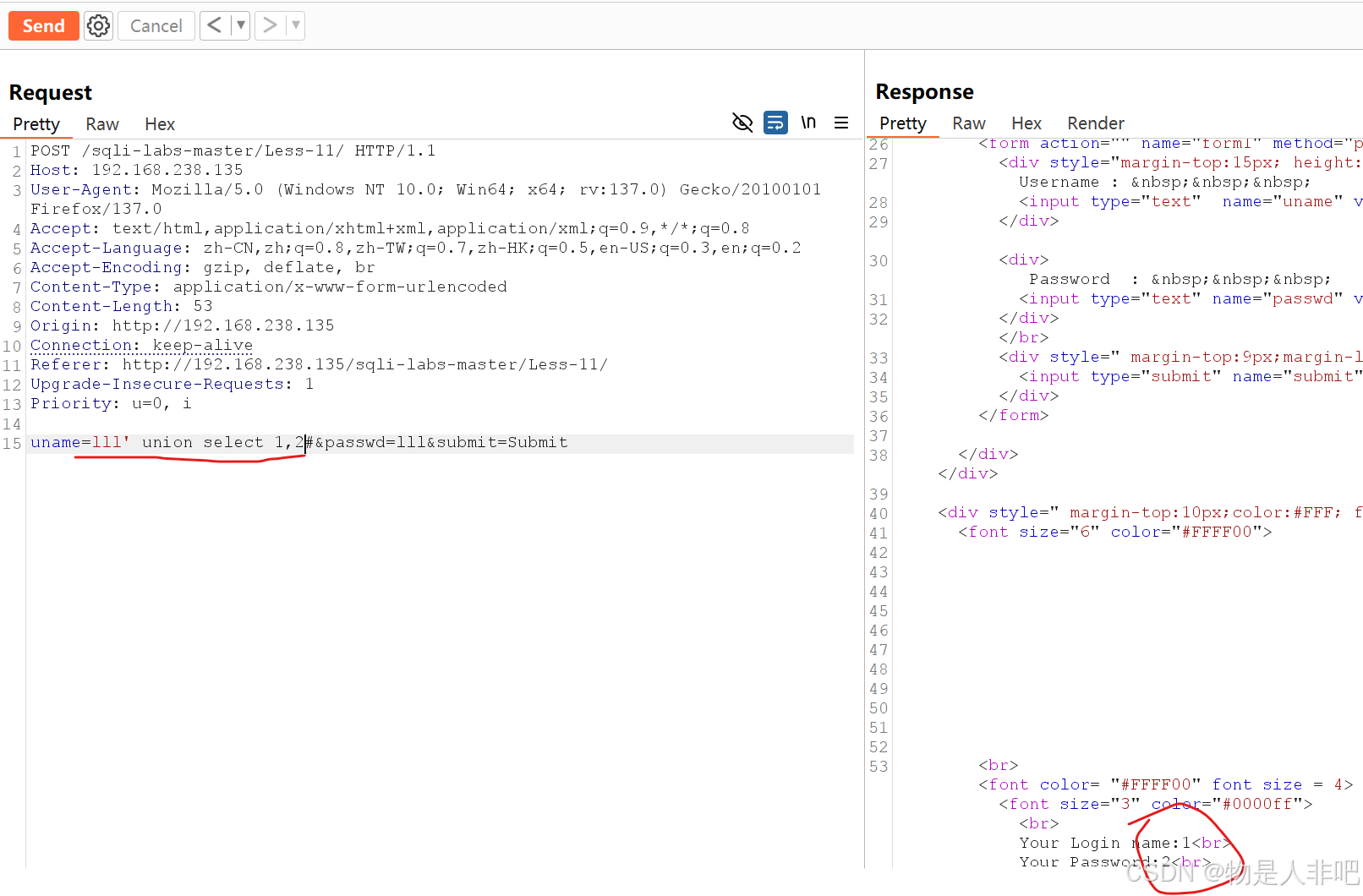Image resolution: width=1363 pixels, height=896 pixels.
Task: Click the Referer header line
Action: click(x=320, y=365)
